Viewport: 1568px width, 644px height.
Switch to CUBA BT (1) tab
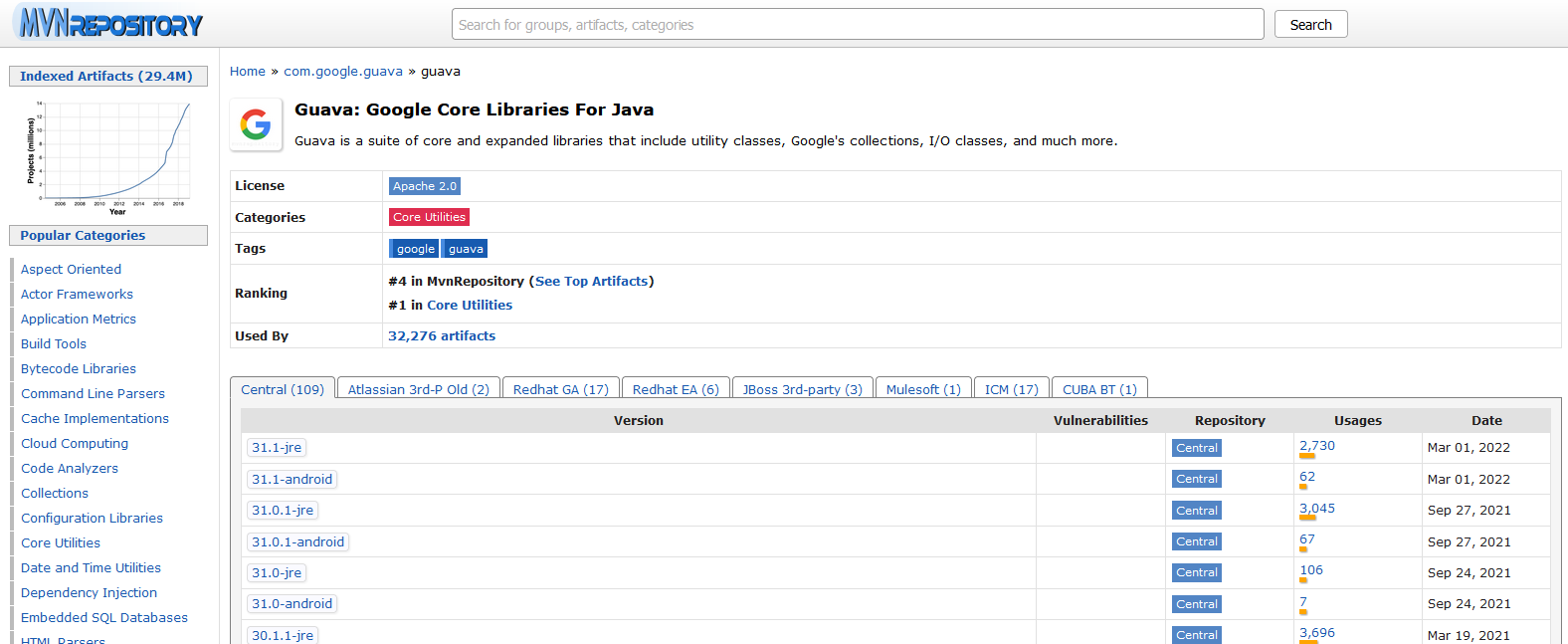coord(1099,389)
